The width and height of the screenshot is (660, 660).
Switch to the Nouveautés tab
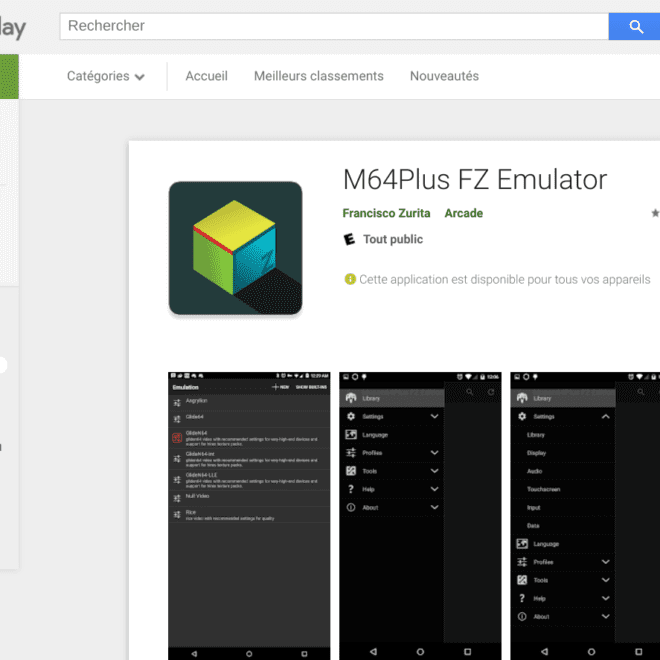click(444, 76)
